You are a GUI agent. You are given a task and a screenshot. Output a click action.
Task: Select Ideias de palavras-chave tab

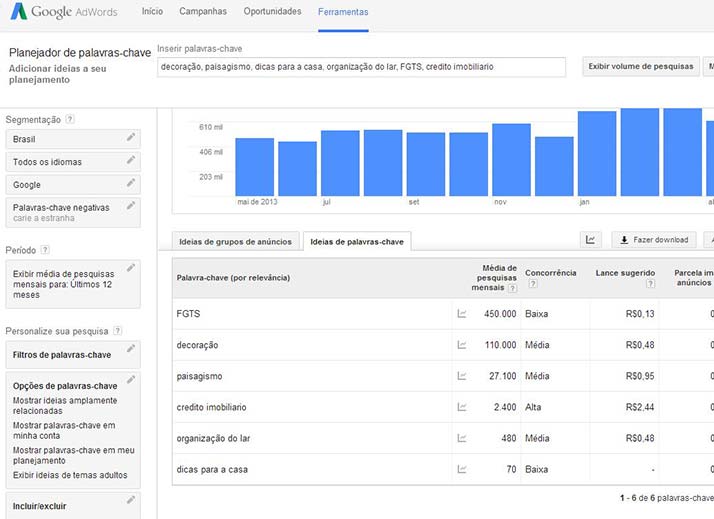[357, 241]
